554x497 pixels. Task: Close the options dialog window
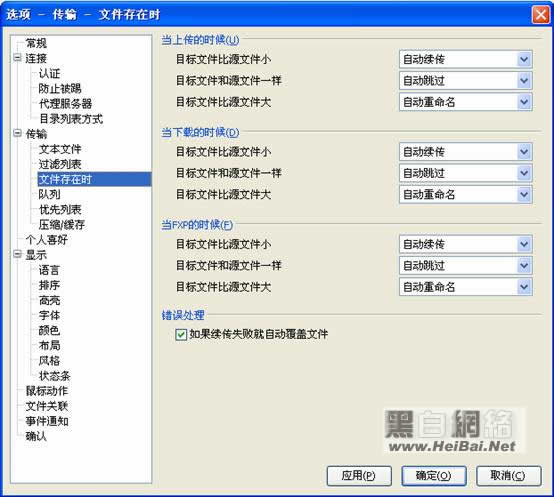click(541, 15)
